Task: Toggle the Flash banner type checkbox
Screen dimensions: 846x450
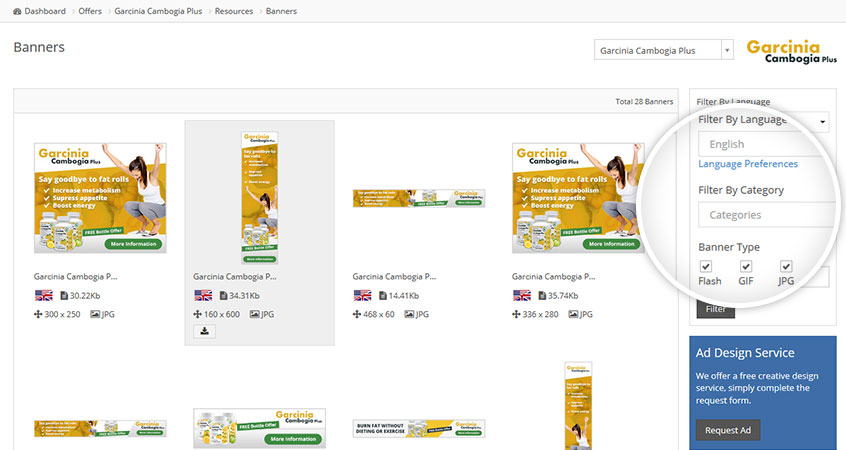Action: pyautogui.click(x=706, y=266)
